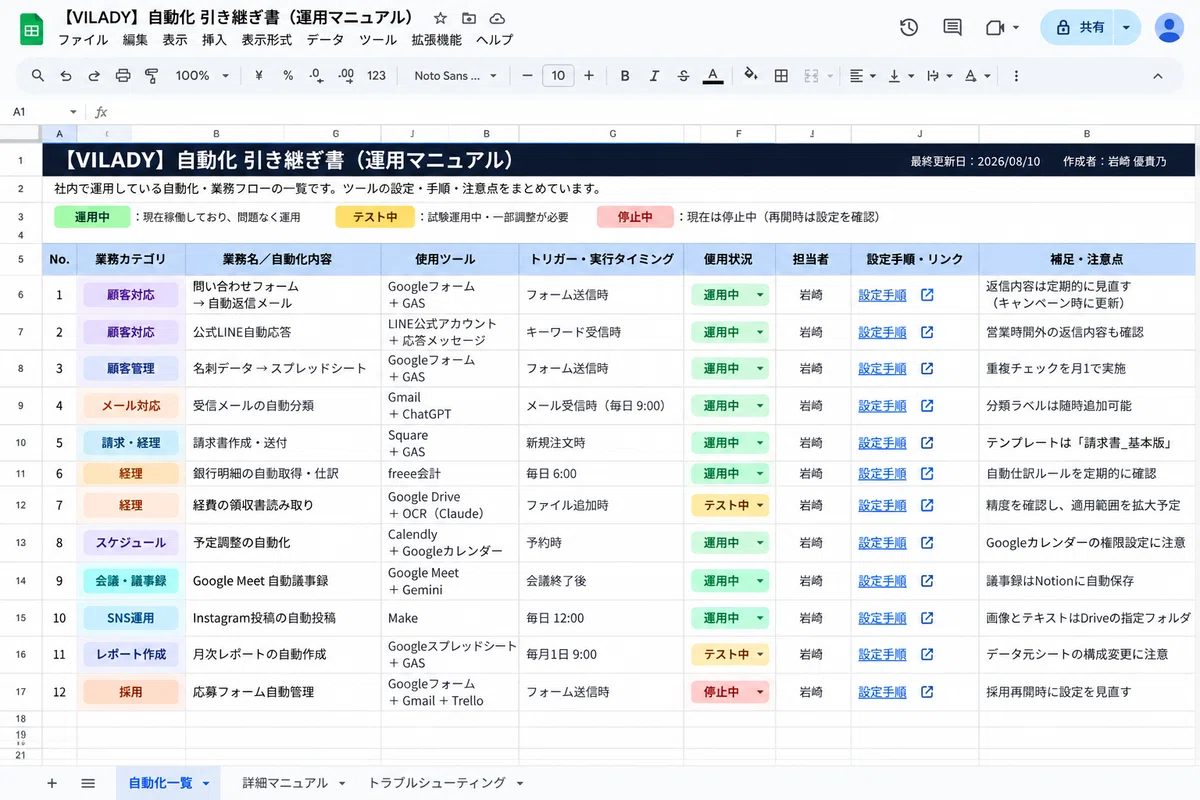Open the 123 number format menu
1200x800 pixels.
coord(377,76)
